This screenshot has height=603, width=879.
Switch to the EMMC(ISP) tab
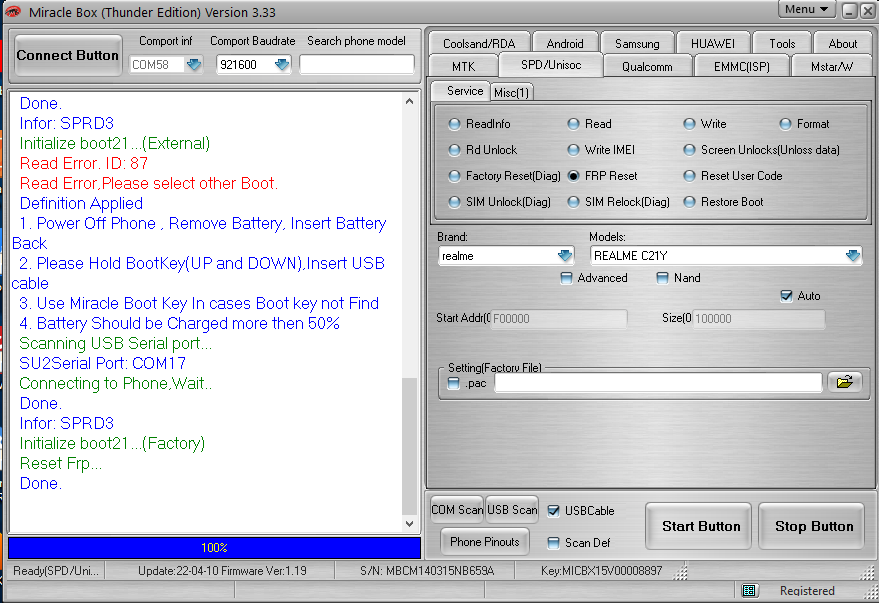pos(741,67)
